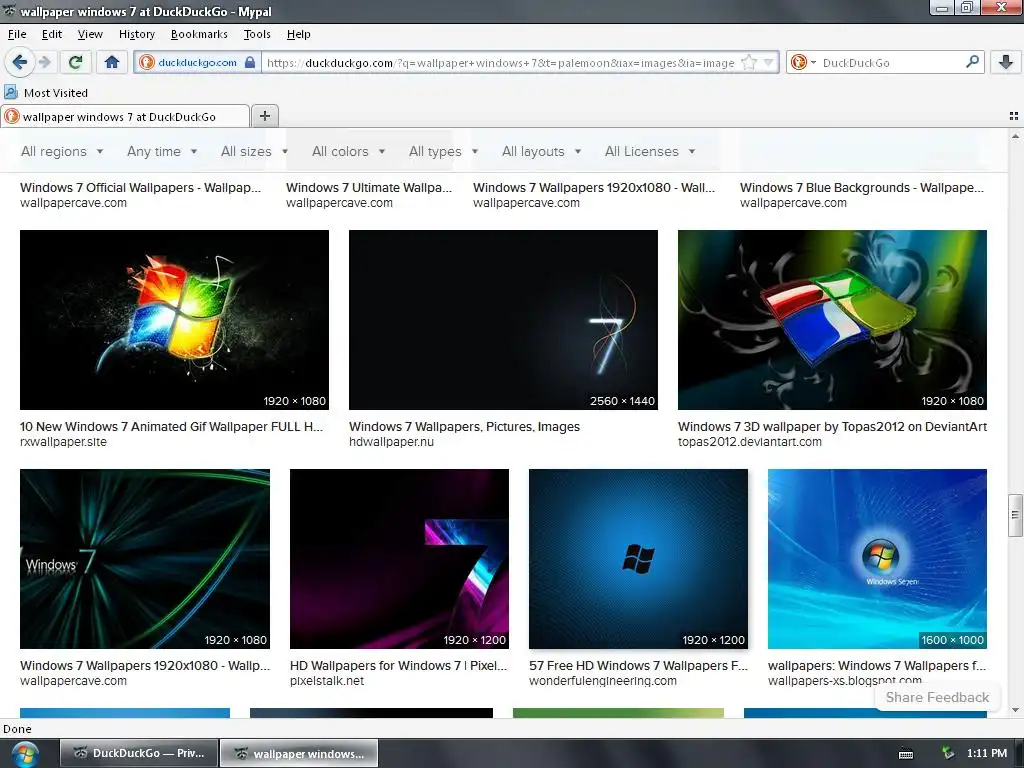The height and width of the screenshot is (768, 1024).
Task: Open a new tab with plus button
Action: pos(264,116)
